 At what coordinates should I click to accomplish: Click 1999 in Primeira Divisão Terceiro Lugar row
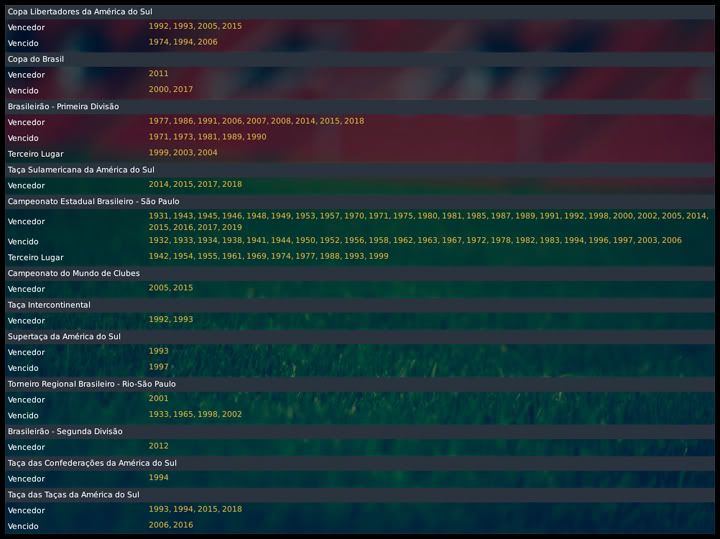pos(158,153)
